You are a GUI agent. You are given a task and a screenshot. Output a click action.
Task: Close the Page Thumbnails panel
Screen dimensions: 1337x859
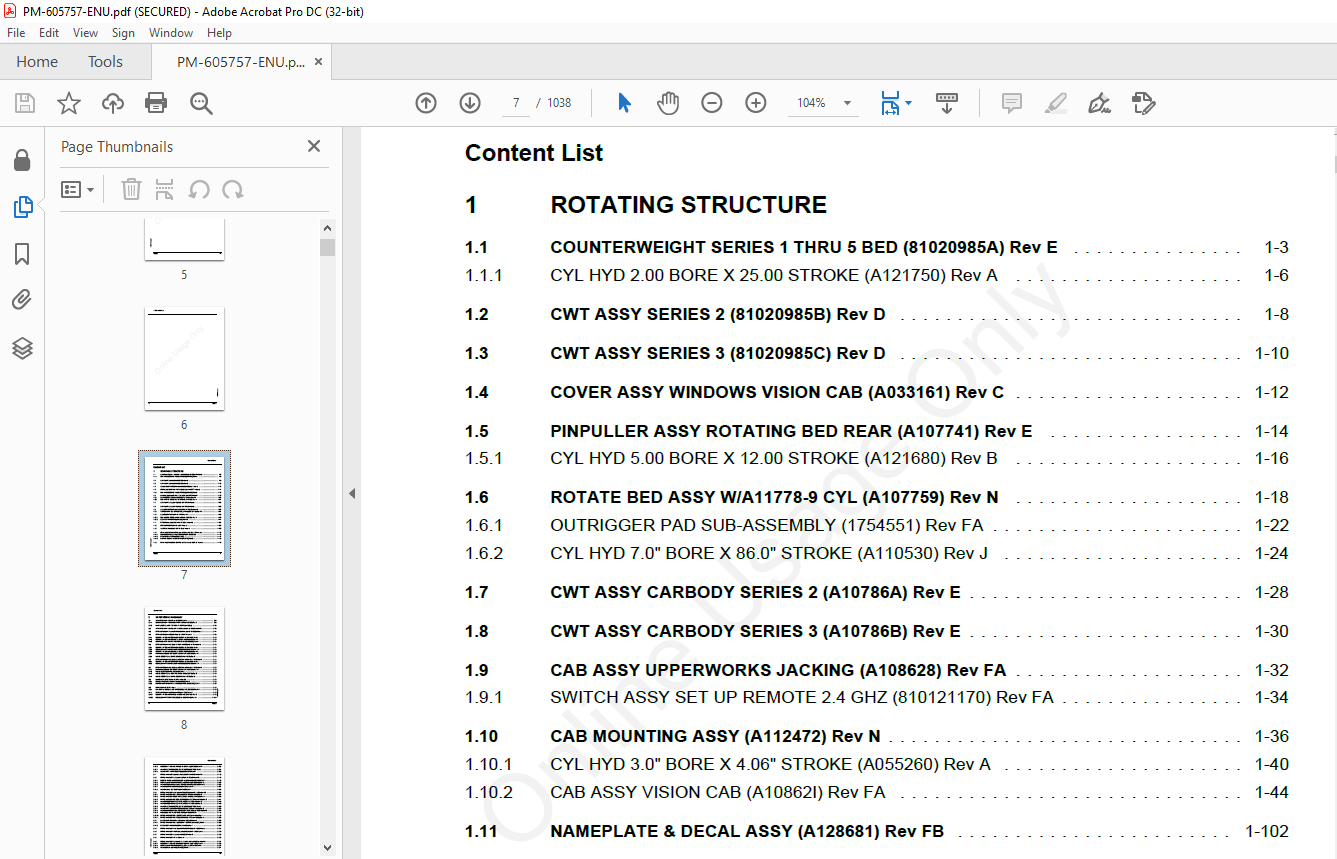tap(314, 146)
